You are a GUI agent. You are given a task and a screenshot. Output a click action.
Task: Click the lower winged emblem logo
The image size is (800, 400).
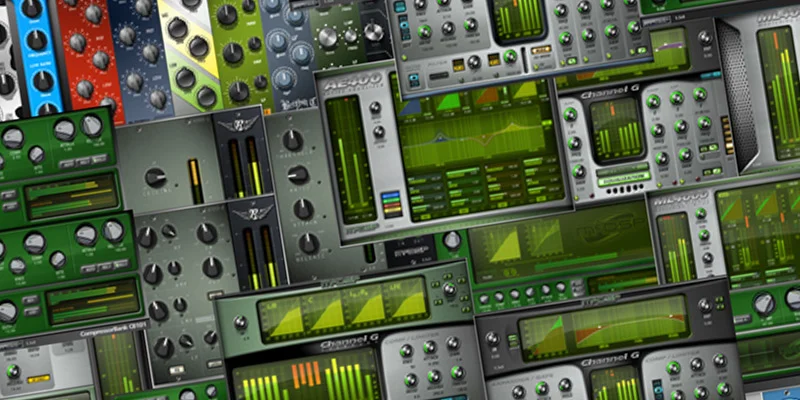(253, 212)
